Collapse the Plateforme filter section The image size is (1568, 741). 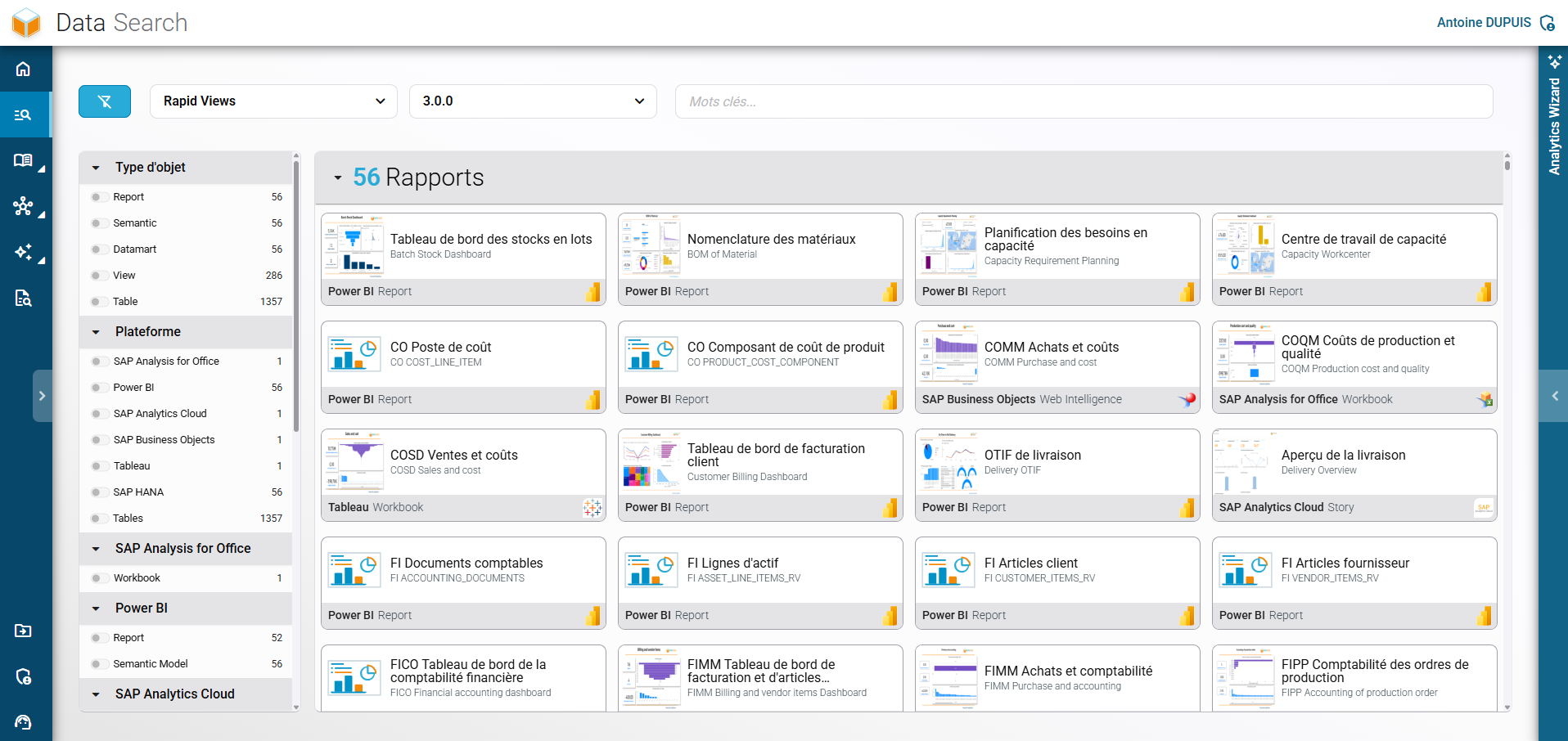(96, 332)
